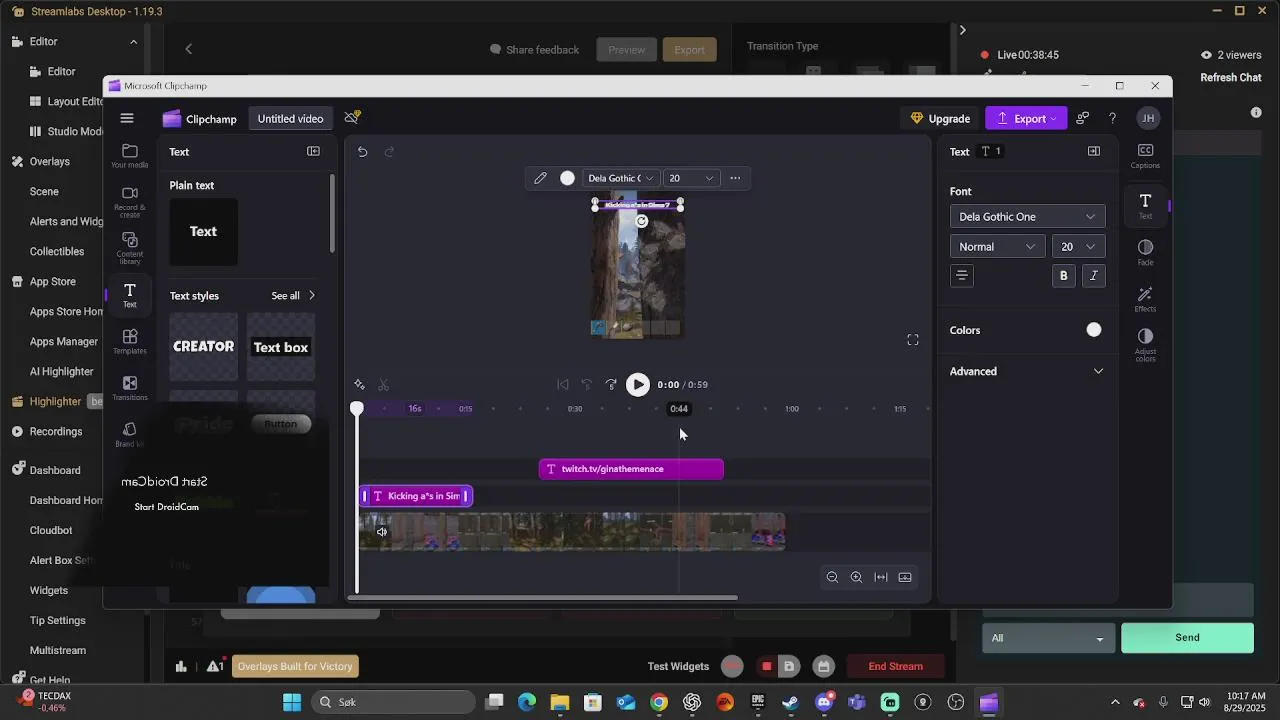Undo the last edit
This screenshot has width=1280, height=720.
pyautogui.click(x=362, y=152)
